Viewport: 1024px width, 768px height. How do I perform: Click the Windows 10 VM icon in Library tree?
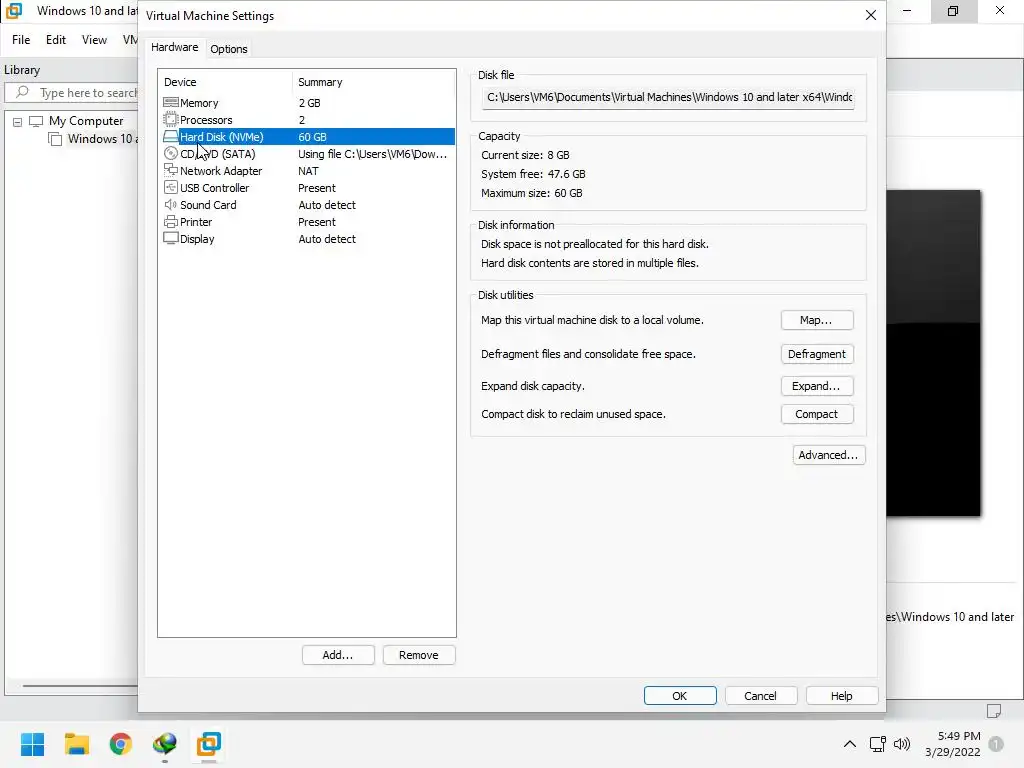[56, 138]
